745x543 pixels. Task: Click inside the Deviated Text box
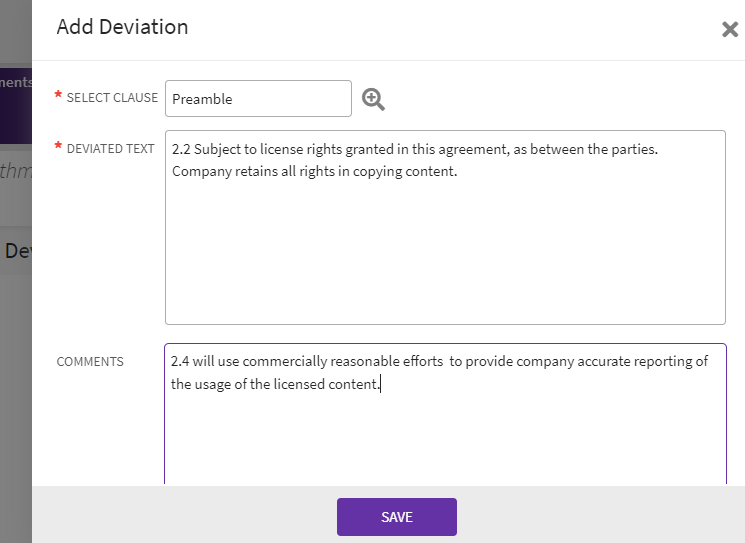(445, 250)
